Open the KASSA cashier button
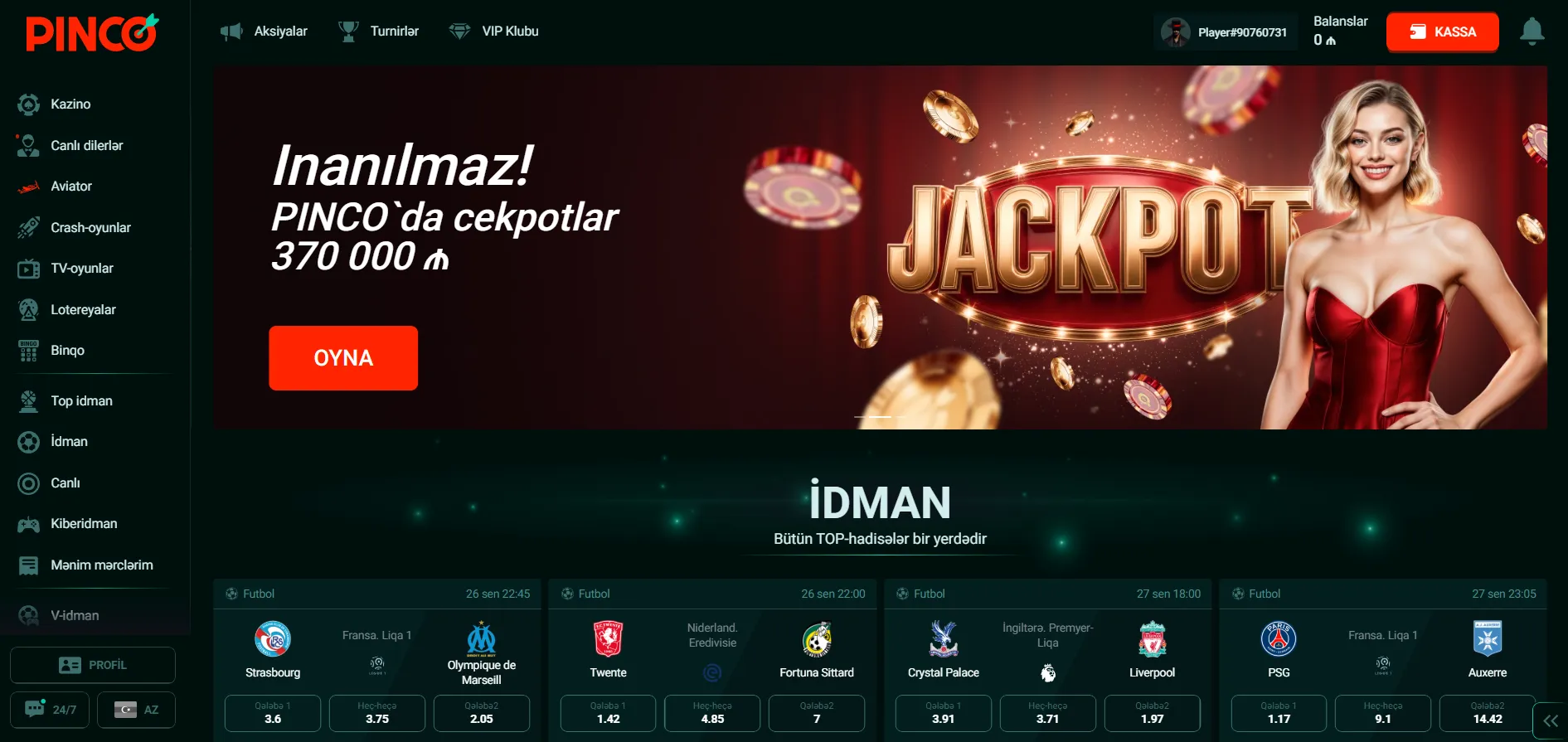Image resolution: width=1568 pixels, height=742 pixels. click(x=1442, y=32)
